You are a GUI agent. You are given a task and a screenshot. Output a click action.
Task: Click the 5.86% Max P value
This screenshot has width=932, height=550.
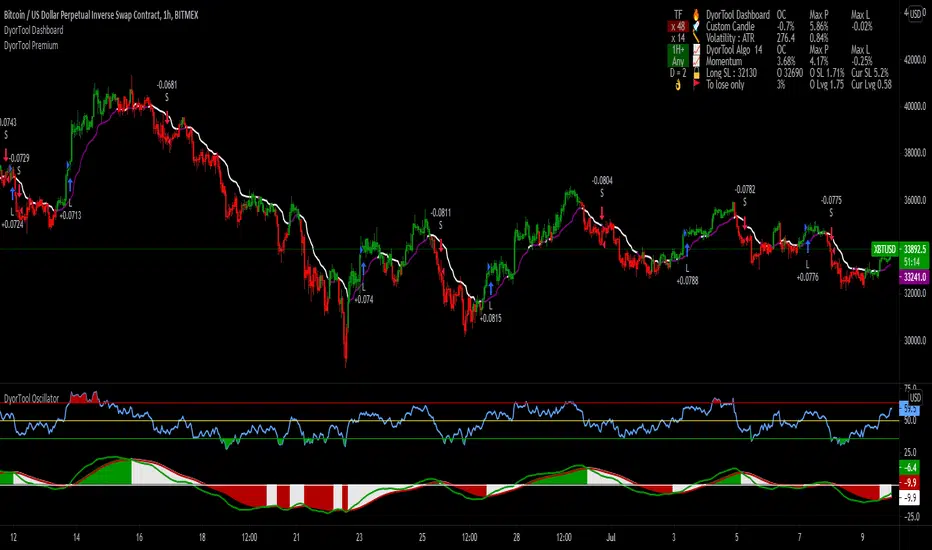point(818,26)
